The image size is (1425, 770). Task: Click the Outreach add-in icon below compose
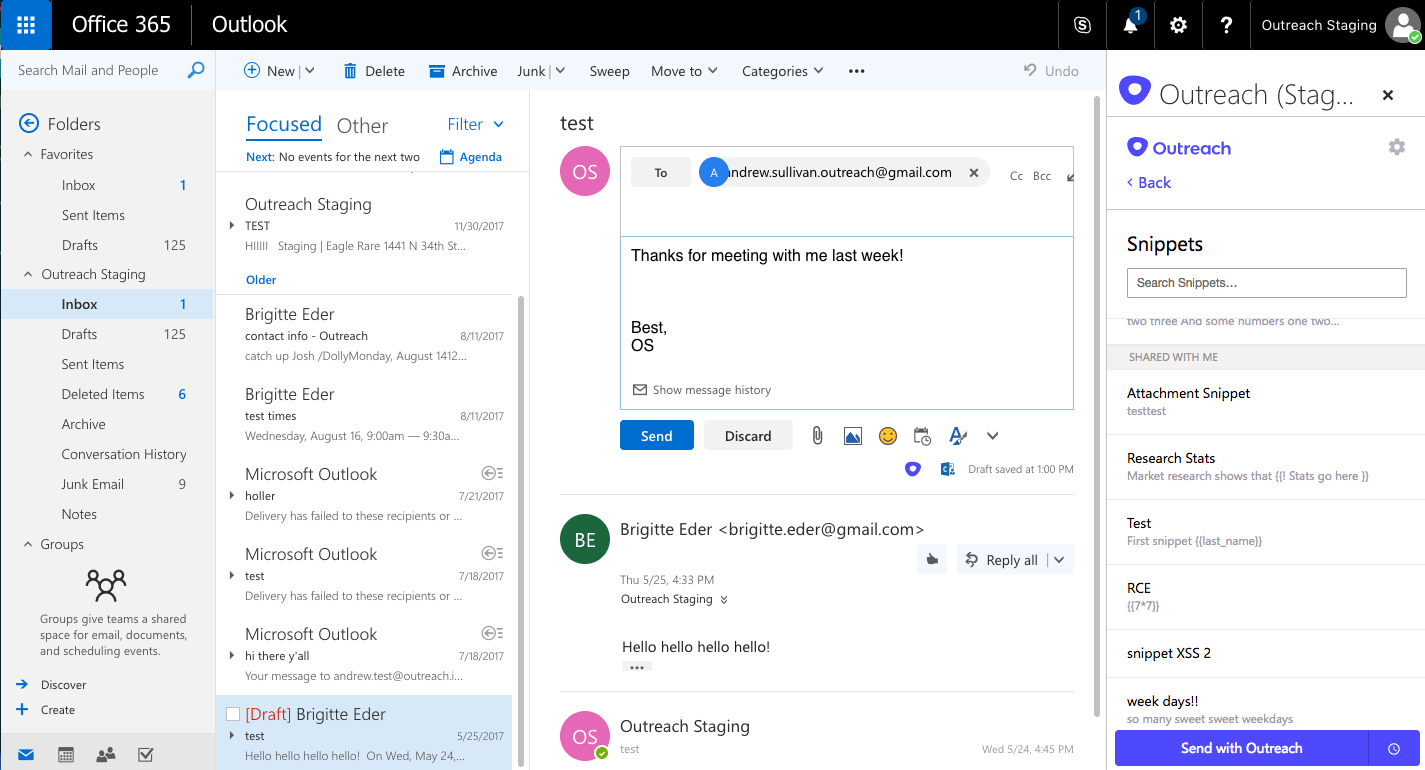(x=912, y=469)
